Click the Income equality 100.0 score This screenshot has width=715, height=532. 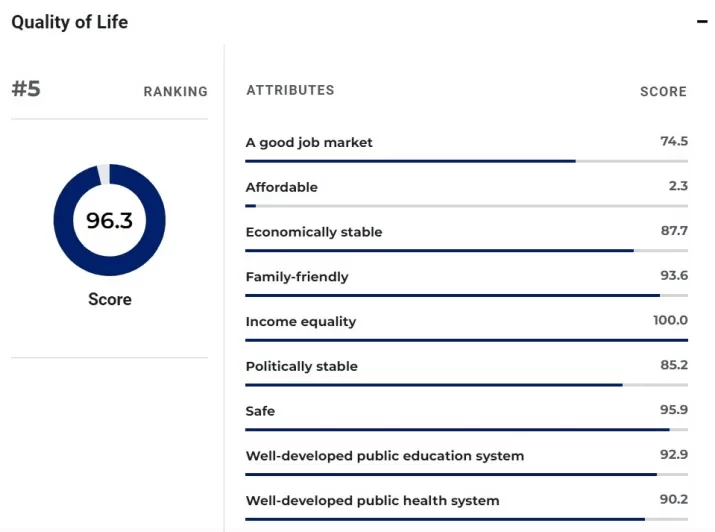point(670,320)
